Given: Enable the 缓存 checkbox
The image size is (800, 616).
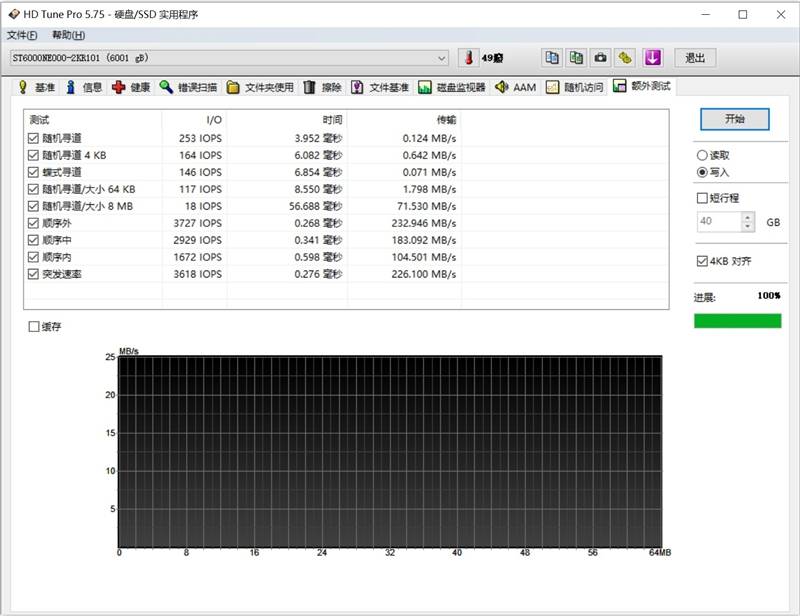Looking at the screenshot, I should (x=34, y=327).
